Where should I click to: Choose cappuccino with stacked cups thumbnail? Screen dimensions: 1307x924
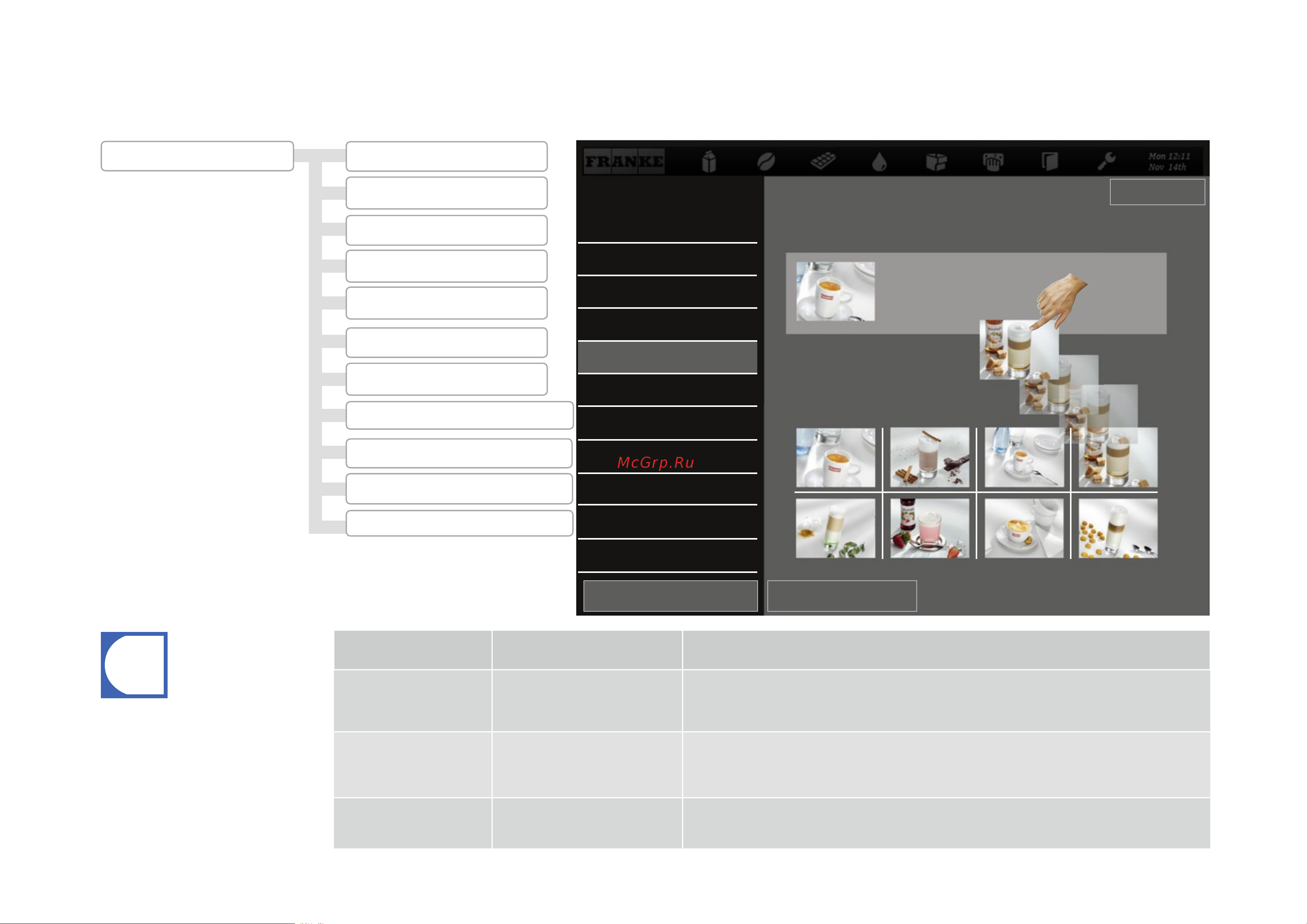click(1024, 528)
